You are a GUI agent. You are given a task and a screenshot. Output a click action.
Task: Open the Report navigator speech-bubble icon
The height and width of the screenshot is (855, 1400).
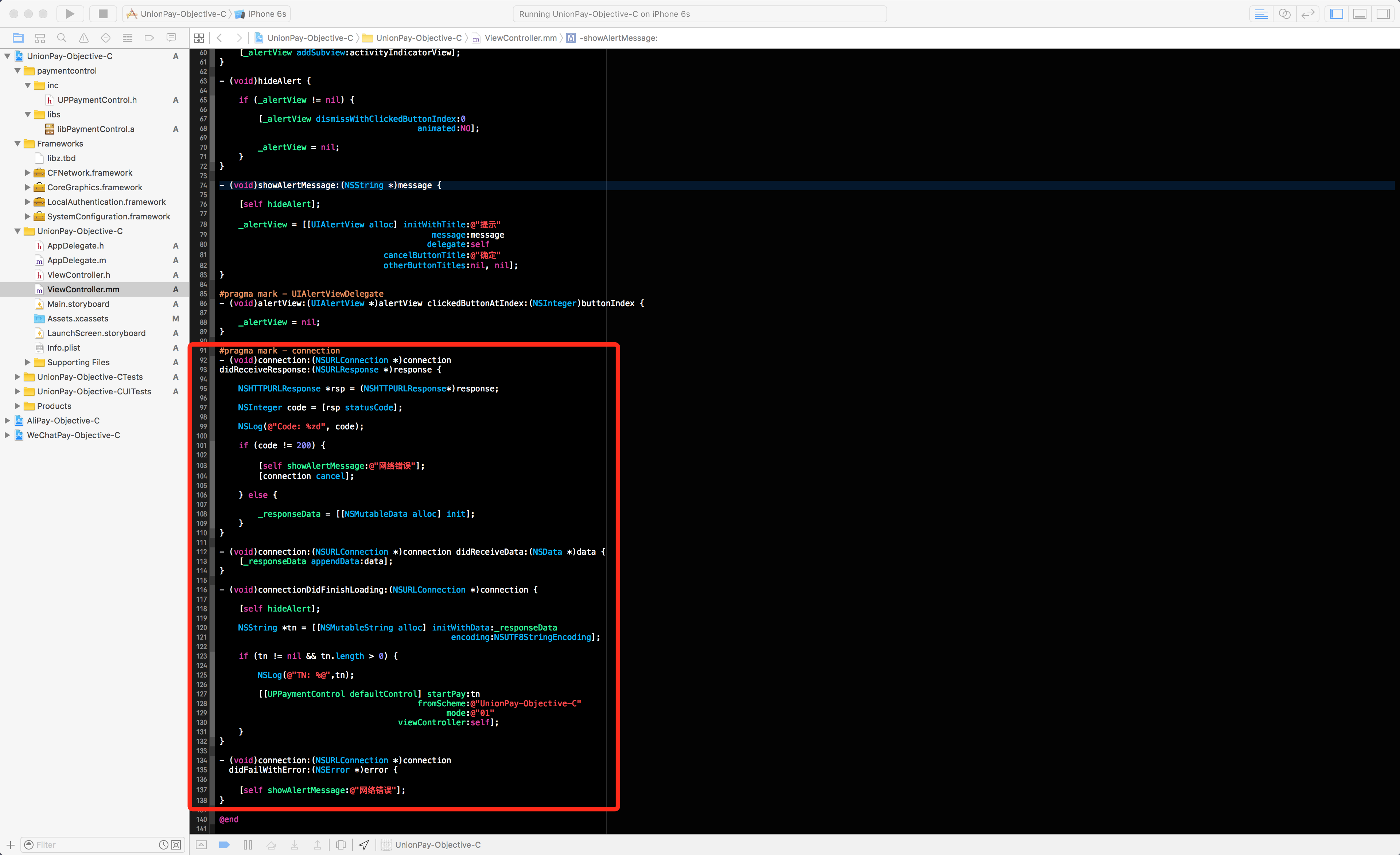coord(171,38)
